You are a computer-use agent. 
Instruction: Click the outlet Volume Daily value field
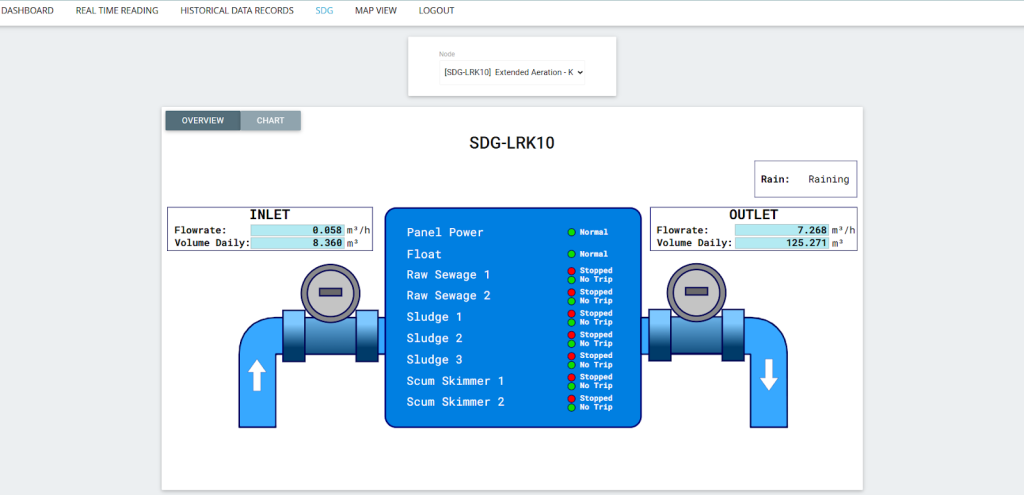point(781,243)
